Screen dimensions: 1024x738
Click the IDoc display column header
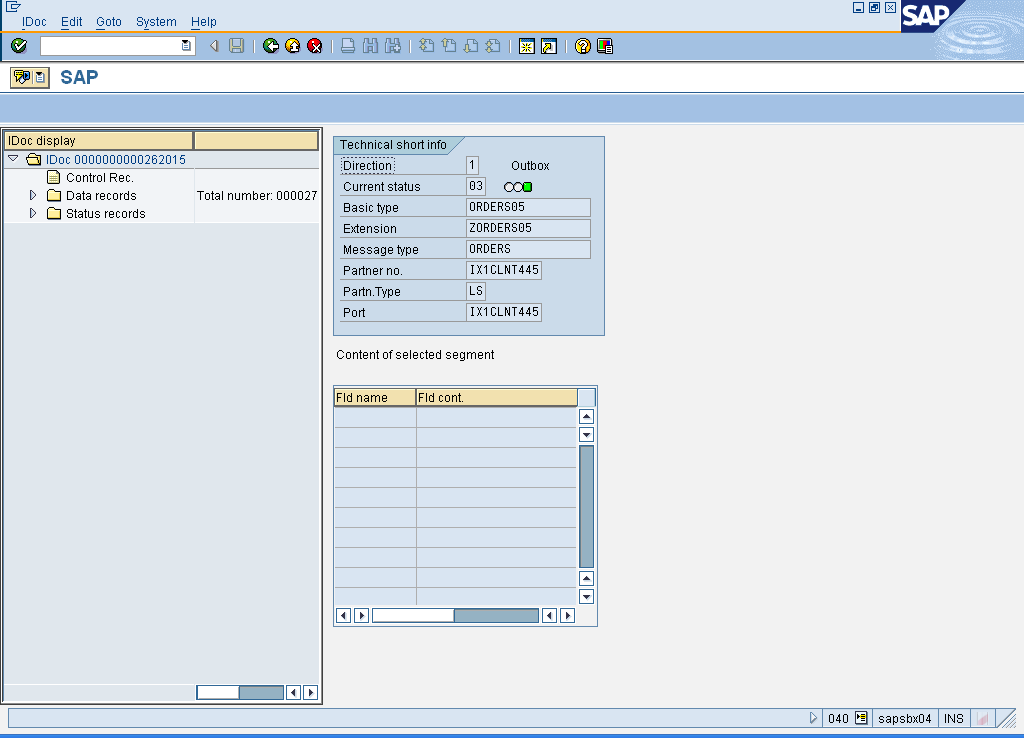pyautogui.click(x=99, y=140)
